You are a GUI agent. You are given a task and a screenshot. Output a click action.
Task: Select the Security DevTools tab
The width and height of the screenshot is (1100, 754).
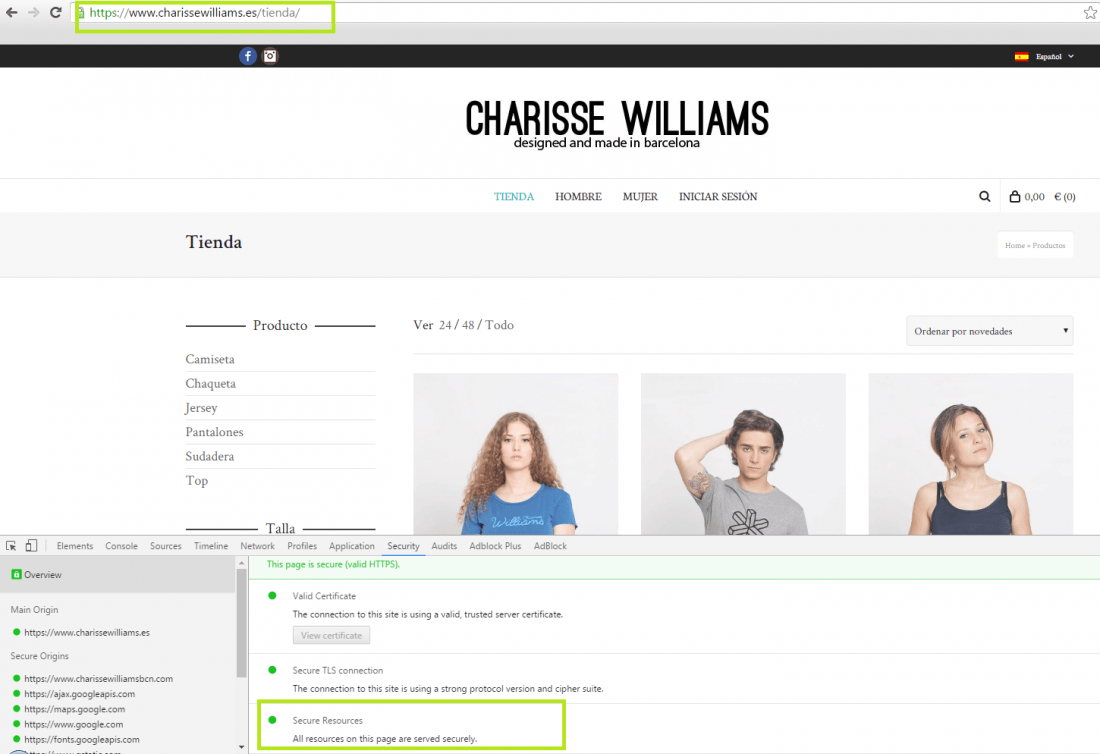coord(403,546)
